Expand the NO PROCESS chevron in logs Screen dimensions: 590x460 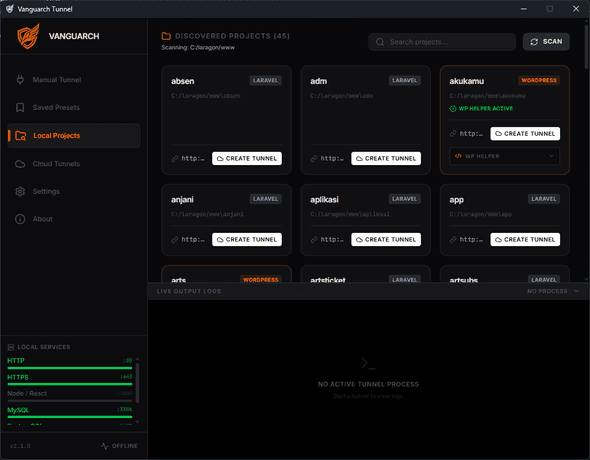coord(576,291)
